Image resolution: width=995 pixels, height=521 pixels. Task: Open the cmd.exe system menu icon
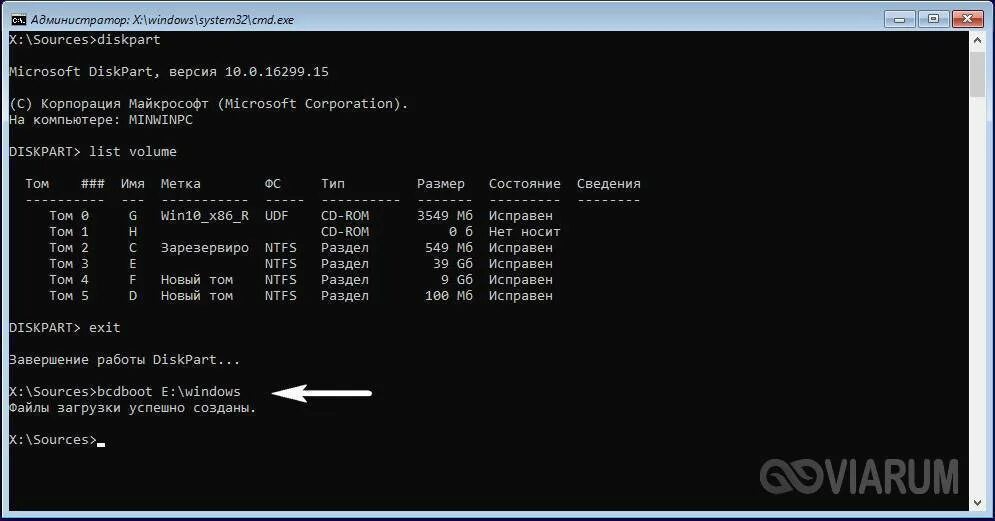[18, 20]
